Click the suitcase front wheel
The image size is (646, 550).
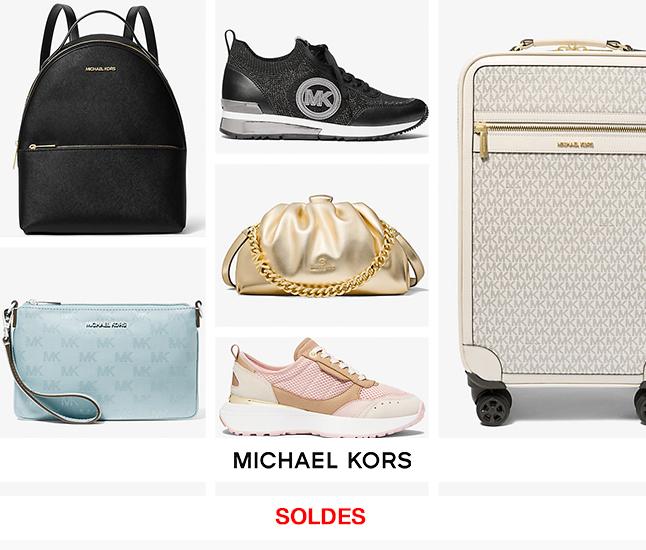(491, 403)
